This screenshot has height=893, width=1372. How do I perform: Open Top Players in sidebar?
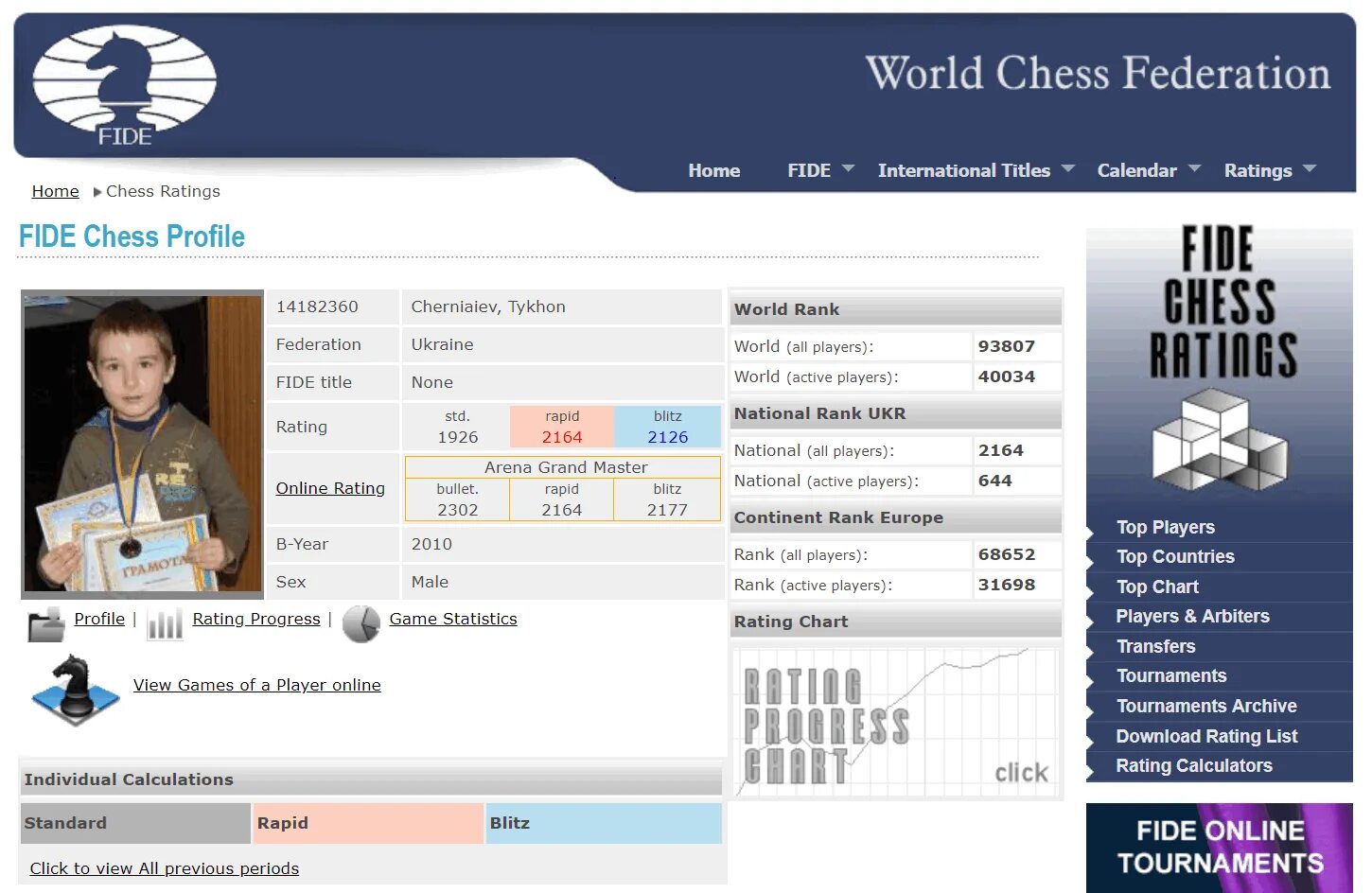[x=1166, y=527]
